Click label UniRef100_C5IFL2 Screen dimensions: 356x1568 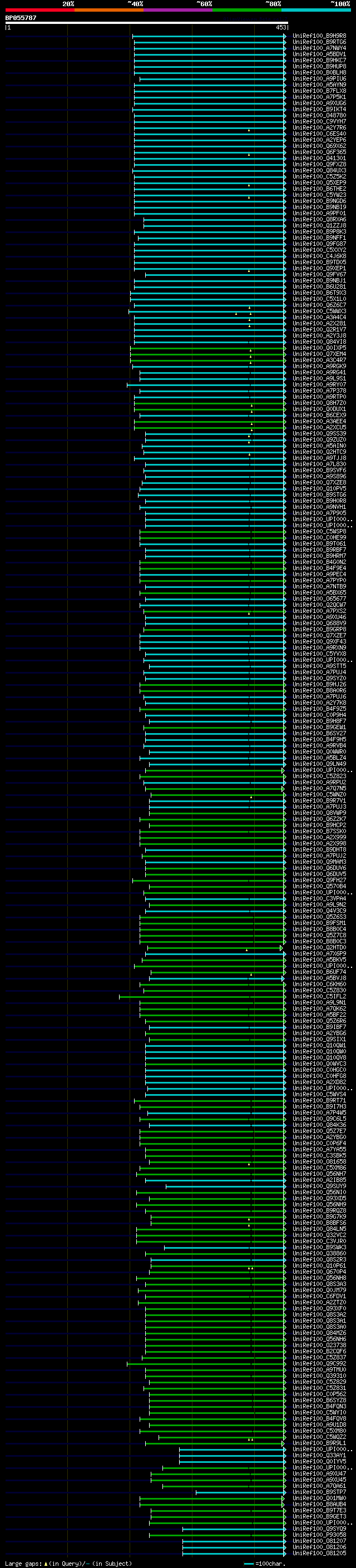pos(319,996)
